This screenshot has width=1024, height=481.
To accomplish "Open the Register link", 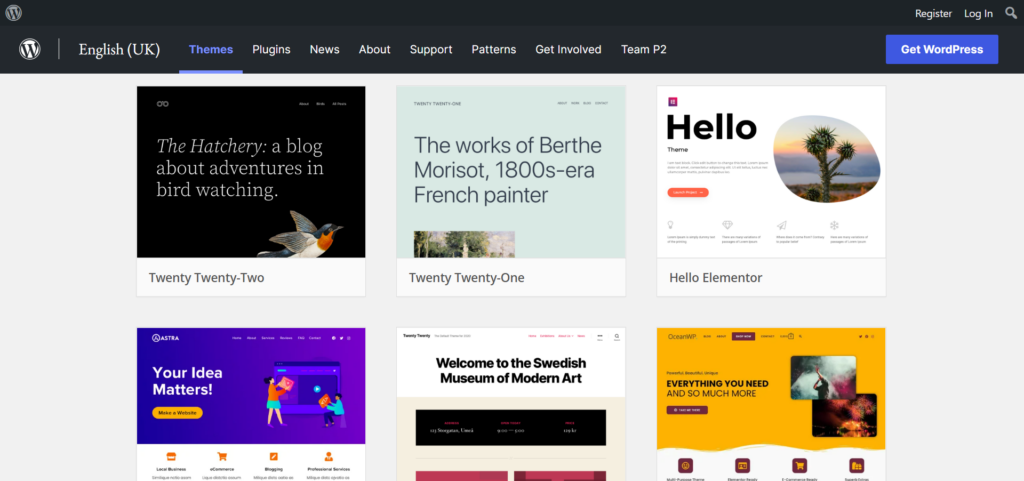I will click(x=933, y=13).
